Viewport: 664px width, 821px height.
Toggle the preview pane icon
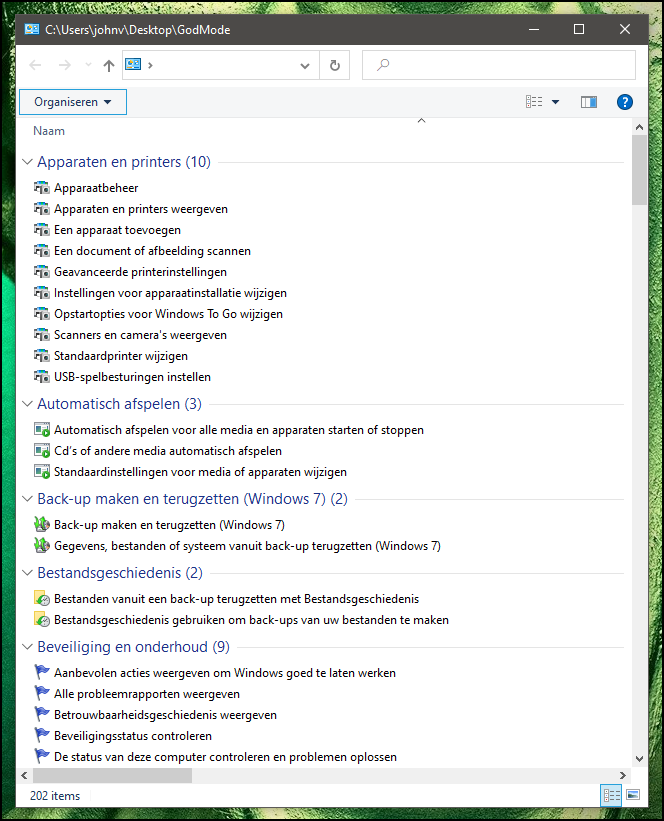(x=589, y=102)
